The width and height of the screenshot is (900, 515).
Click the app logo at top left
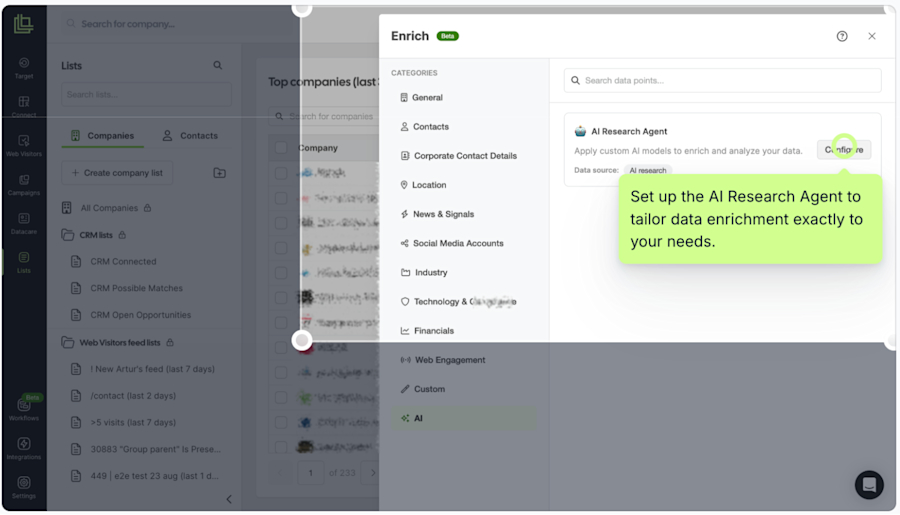point(24,24)
